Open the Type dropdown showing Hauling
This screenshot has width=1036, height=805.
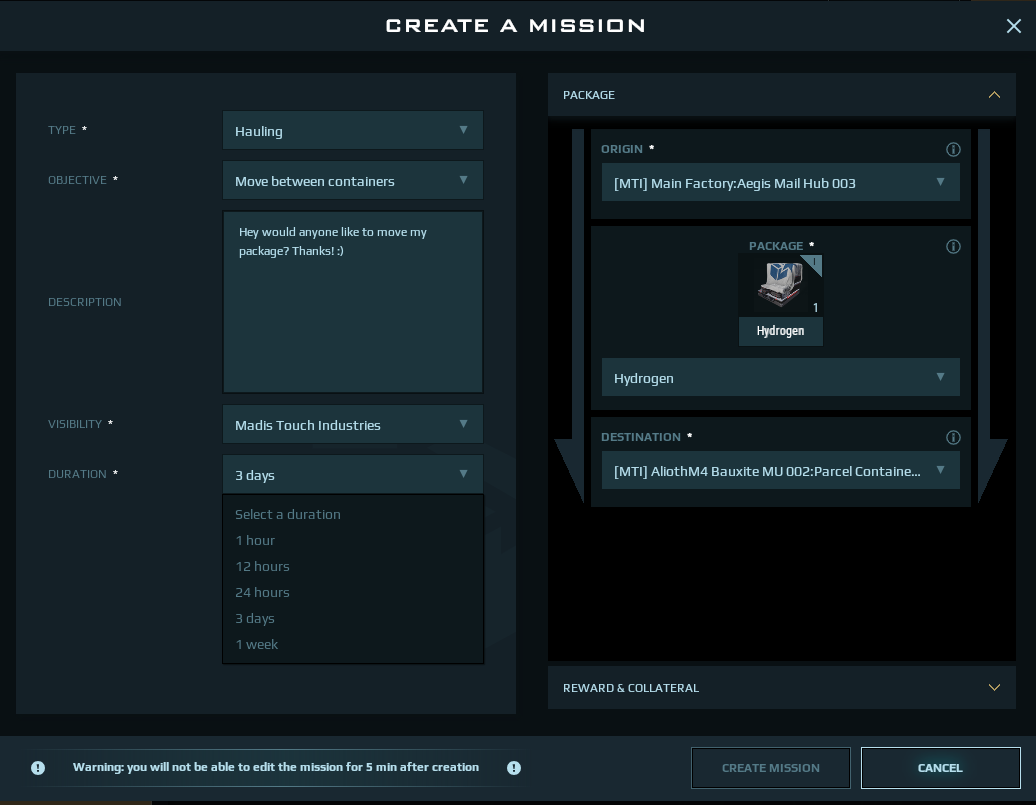click(x=352, y=131)
